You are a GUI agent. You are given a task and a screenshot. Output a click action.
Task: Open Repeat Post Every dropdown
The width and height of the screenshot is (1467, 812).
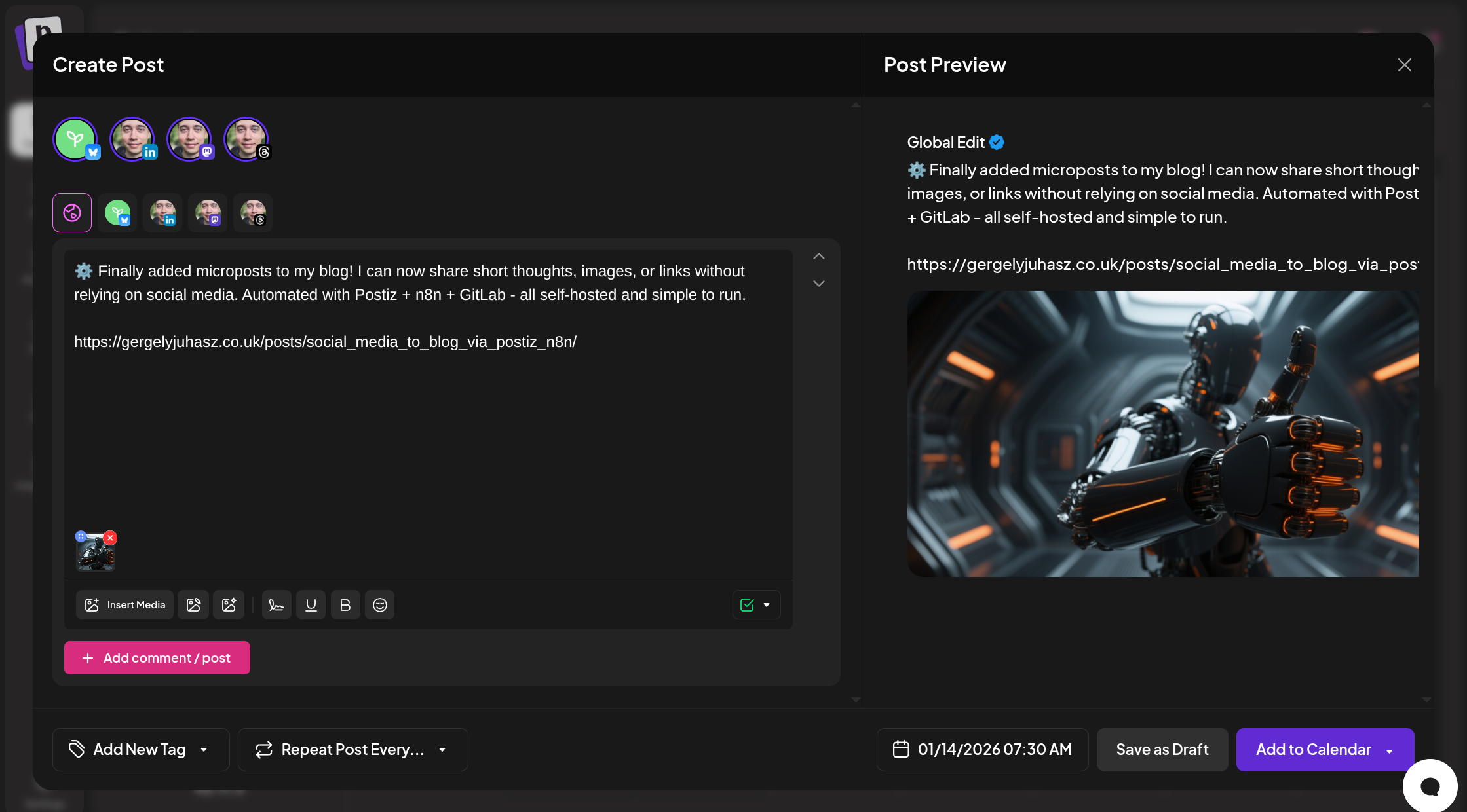pos(352,750)
